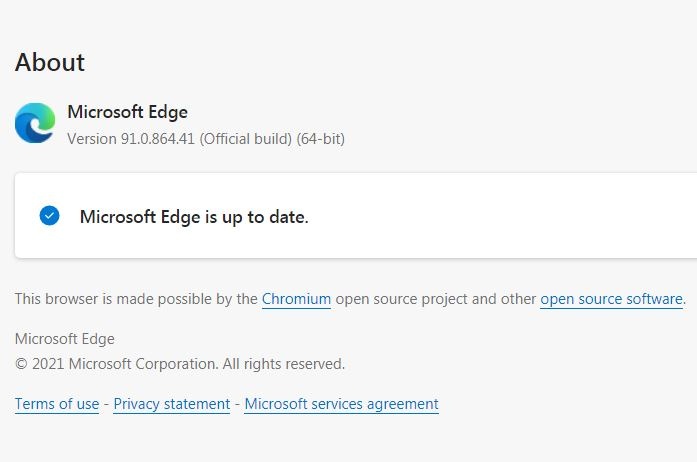Click the blue update checkmark icon

tap(49, 216)
